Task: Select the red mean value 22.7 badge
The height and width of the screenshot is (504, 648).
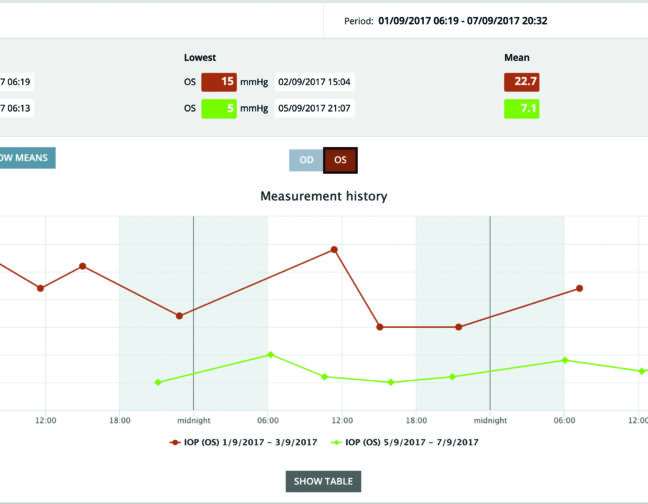Action: [x=521, y=83]
